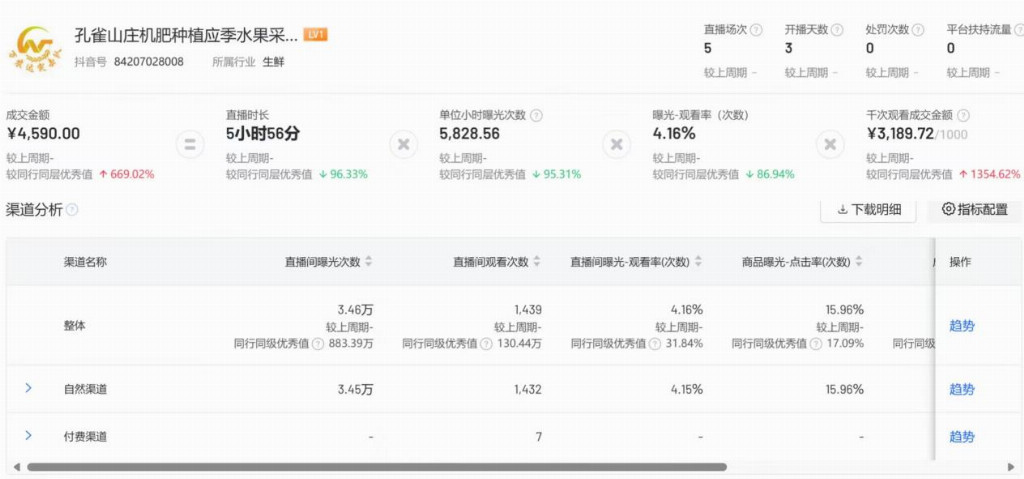This screenshot has height=479, width=1024.
Task: Click the help icon next to 直播场次
Action: coord(756,30)
